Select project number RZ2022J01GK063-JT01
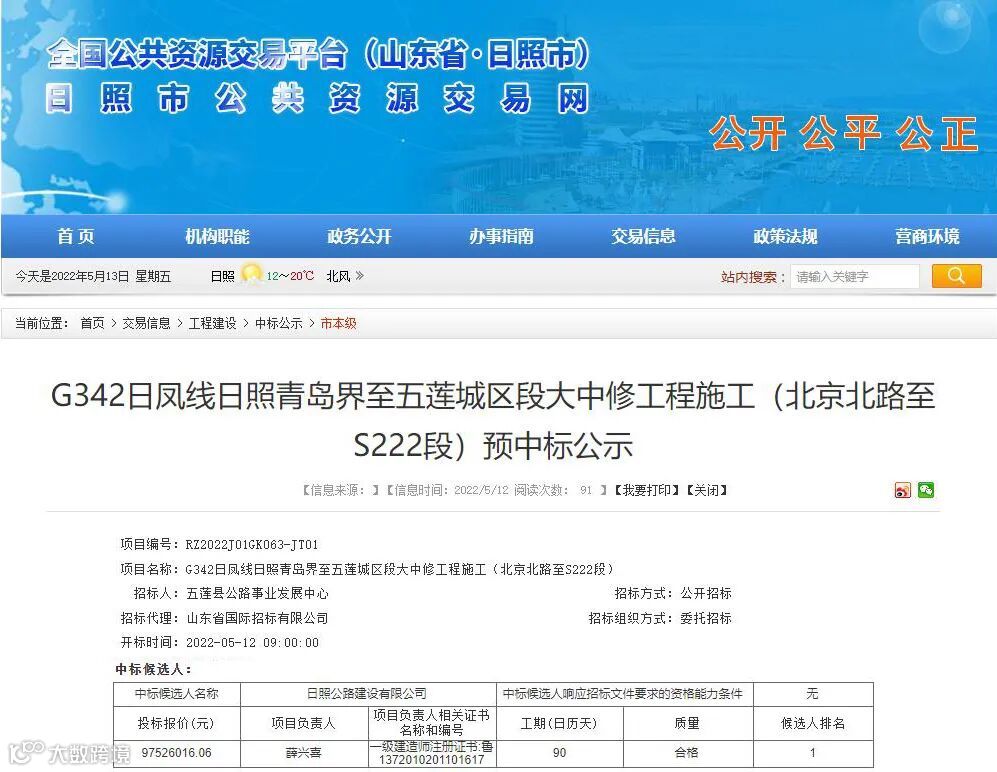 [x=252, y=544]
